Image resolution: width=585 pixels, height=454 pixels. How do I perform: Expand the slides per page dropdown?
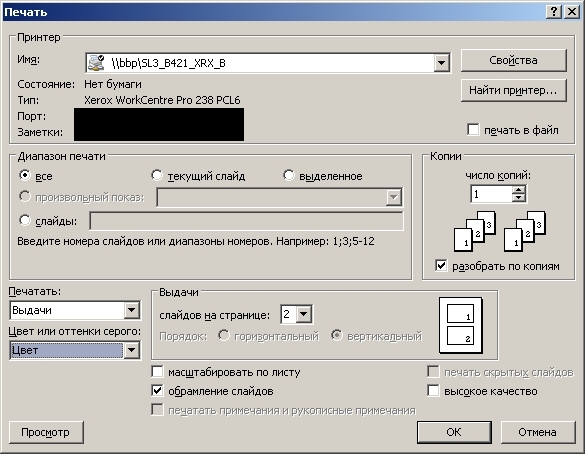(x=304, y=314)
